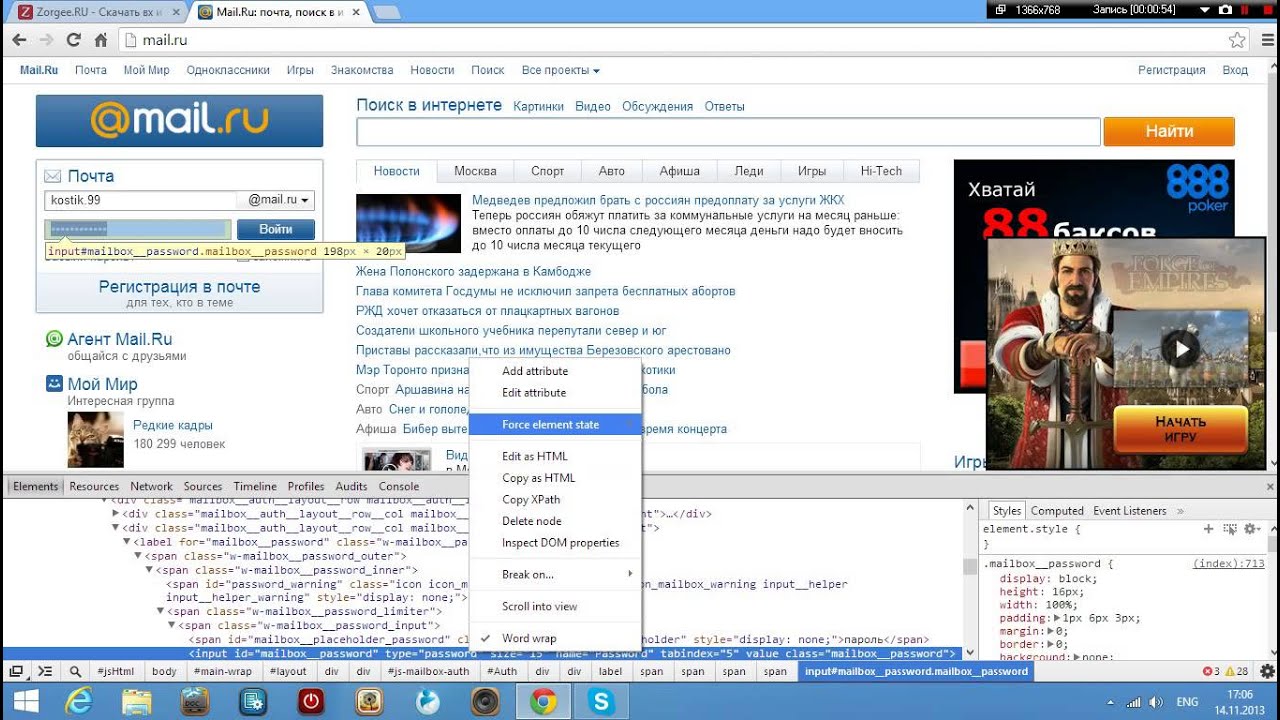Click the volume icon in system tray
Image resolution: width=1280 pixels, height=720 pixels.
pos(1154,702)
